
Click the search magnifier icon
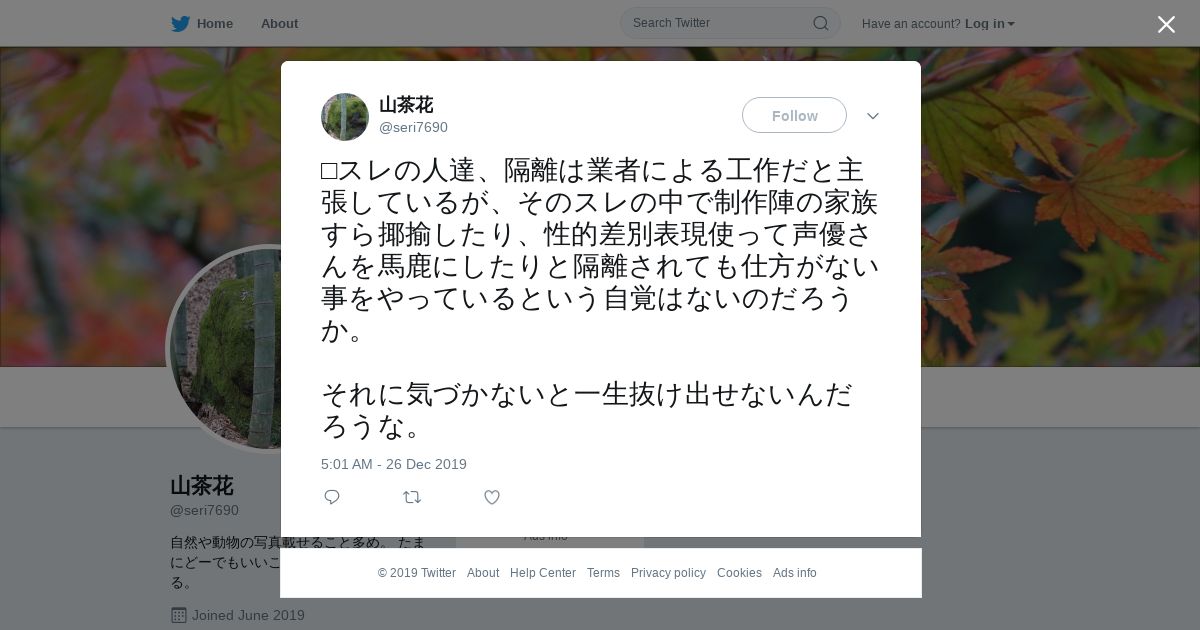pyautogui.click(x=820, y=23)
